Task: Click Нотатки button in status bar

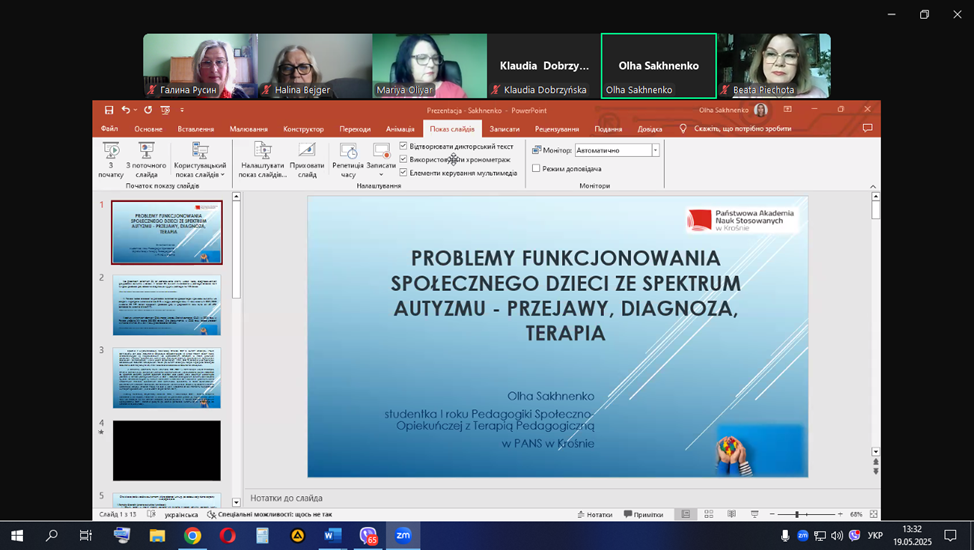Action: pos(594,514)
